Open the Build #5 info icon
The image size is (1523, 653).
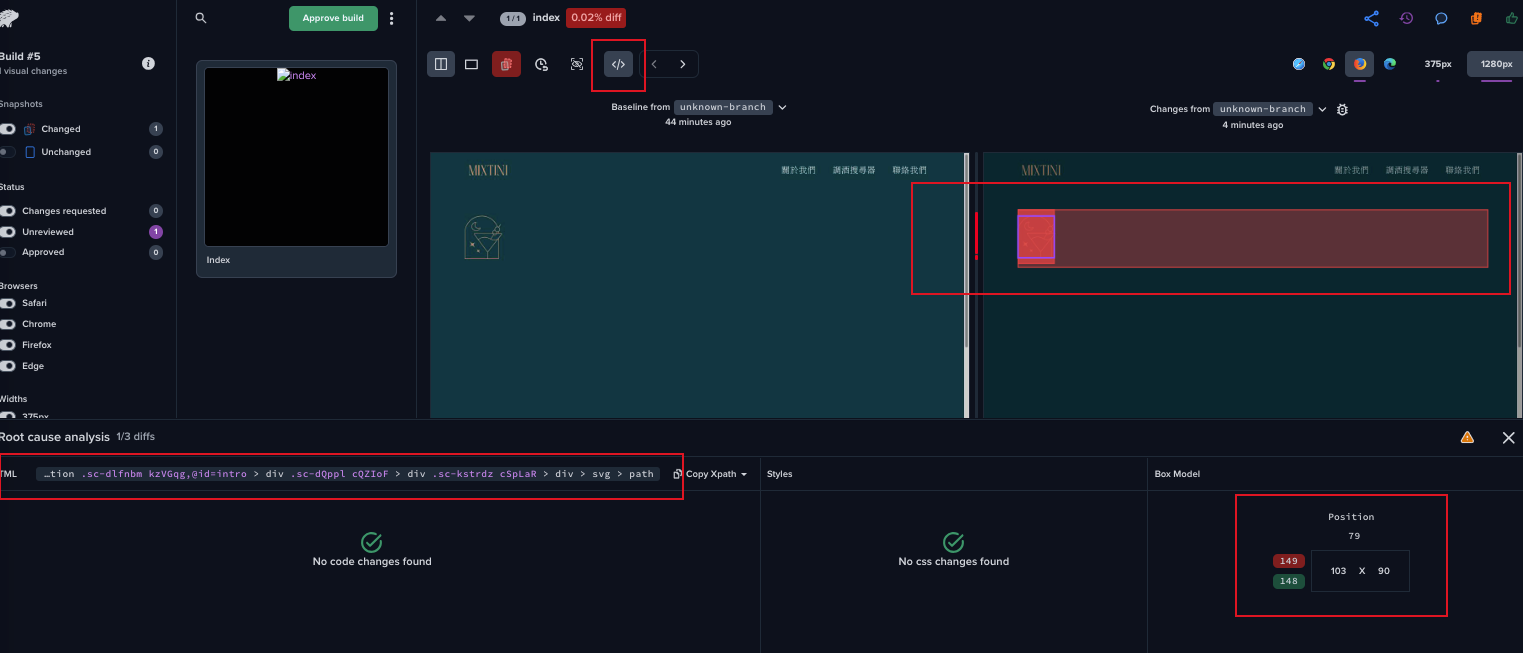coord(148,63)
